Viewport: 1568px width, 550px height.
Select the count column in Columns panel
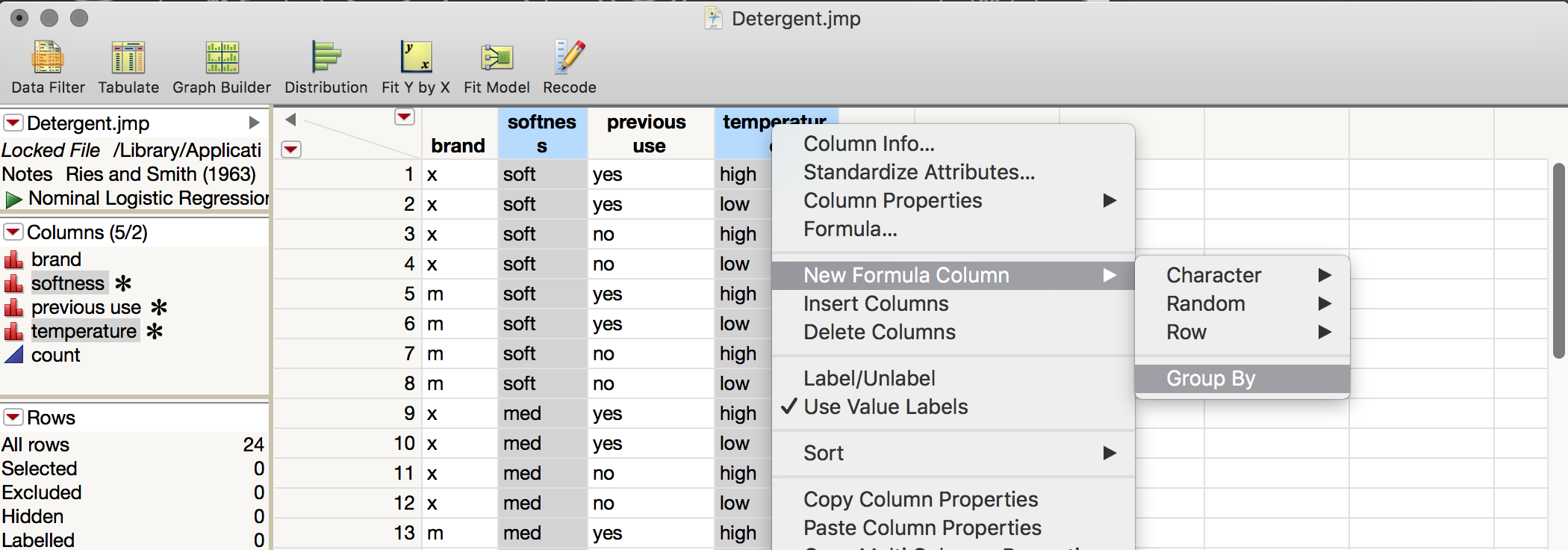click(55, 355)
